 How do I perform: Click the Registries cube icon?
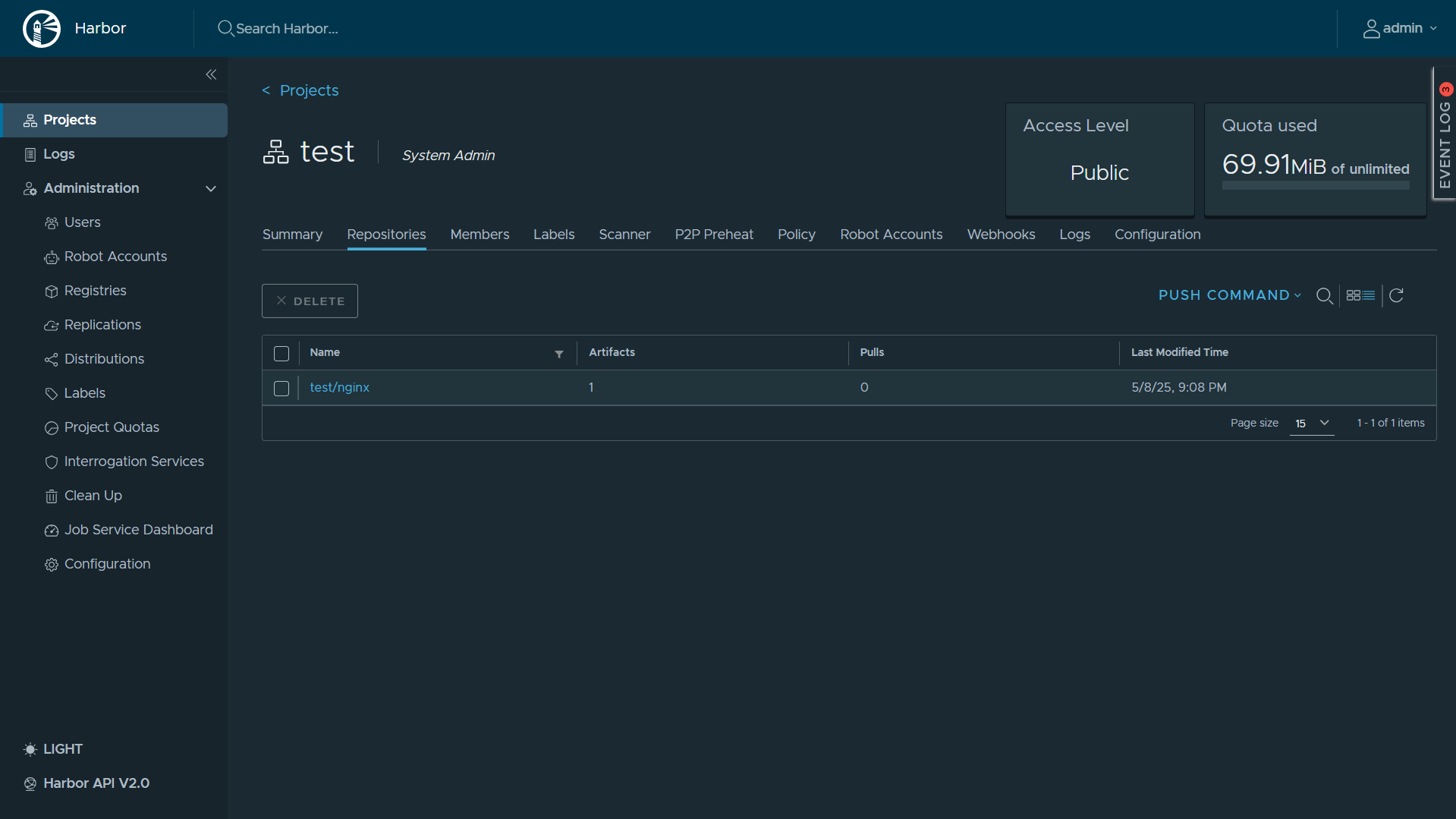click(x=52, y=291)
